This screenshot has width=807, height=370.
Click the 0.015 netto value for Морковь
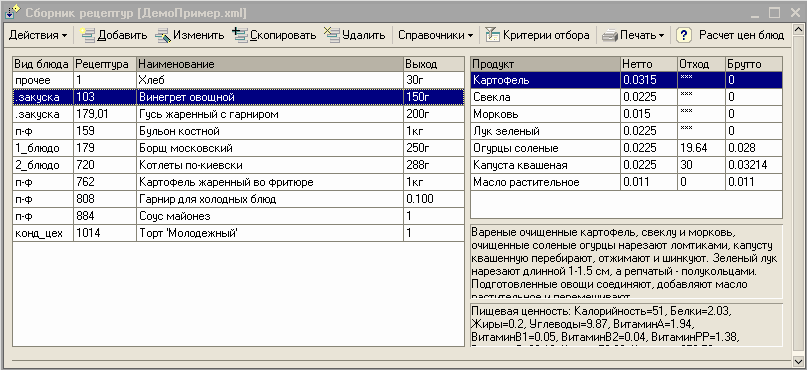coord(649,114)
